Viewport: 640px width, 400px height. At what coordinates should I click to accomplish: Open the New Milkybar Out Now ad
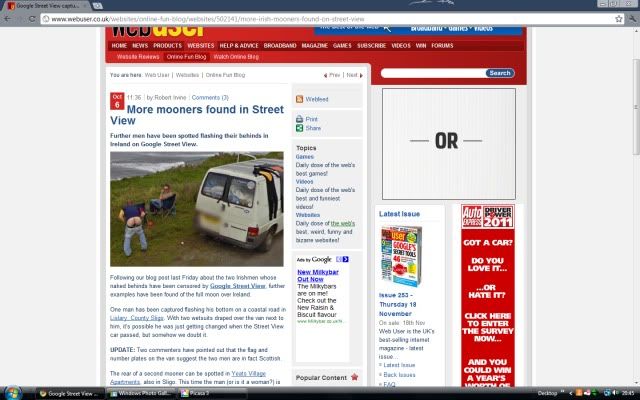pyautogui.click(x=318, y=276)
